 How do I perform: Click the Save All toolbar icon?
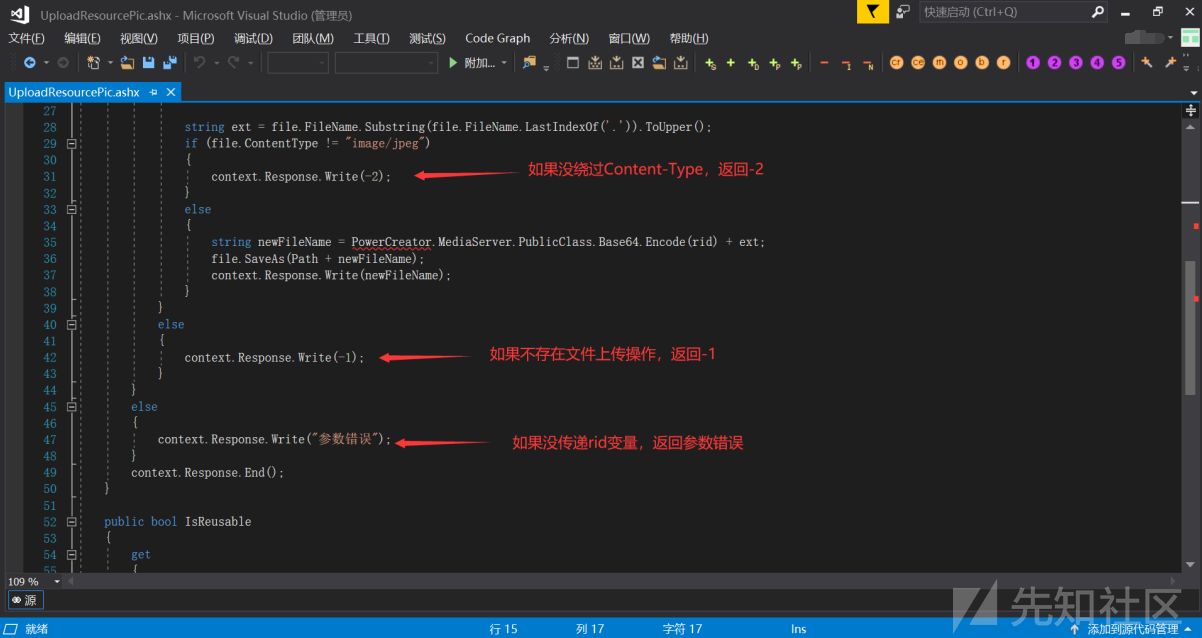[169, 62]
